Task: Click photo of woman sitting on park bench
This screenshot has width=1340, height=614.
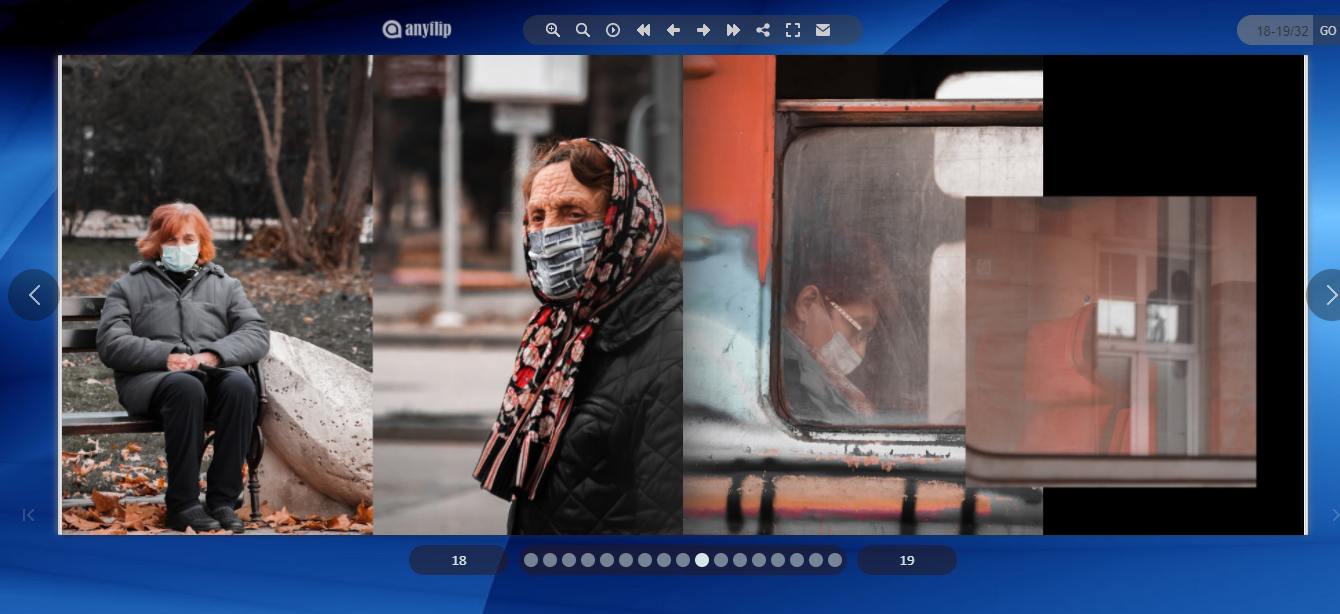Action: (217, 295)
